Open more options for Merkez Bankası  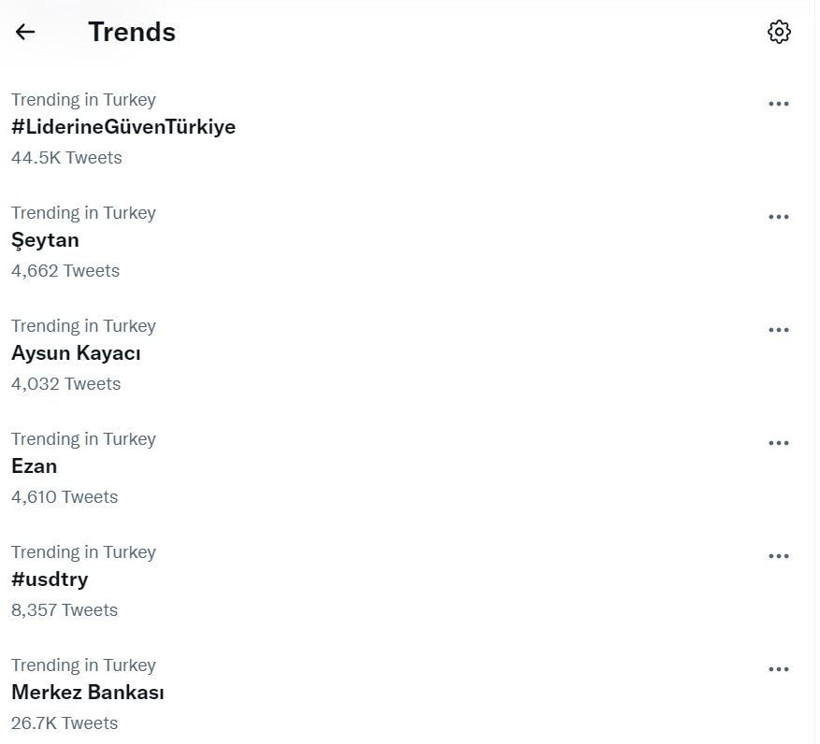click(779, 668)
